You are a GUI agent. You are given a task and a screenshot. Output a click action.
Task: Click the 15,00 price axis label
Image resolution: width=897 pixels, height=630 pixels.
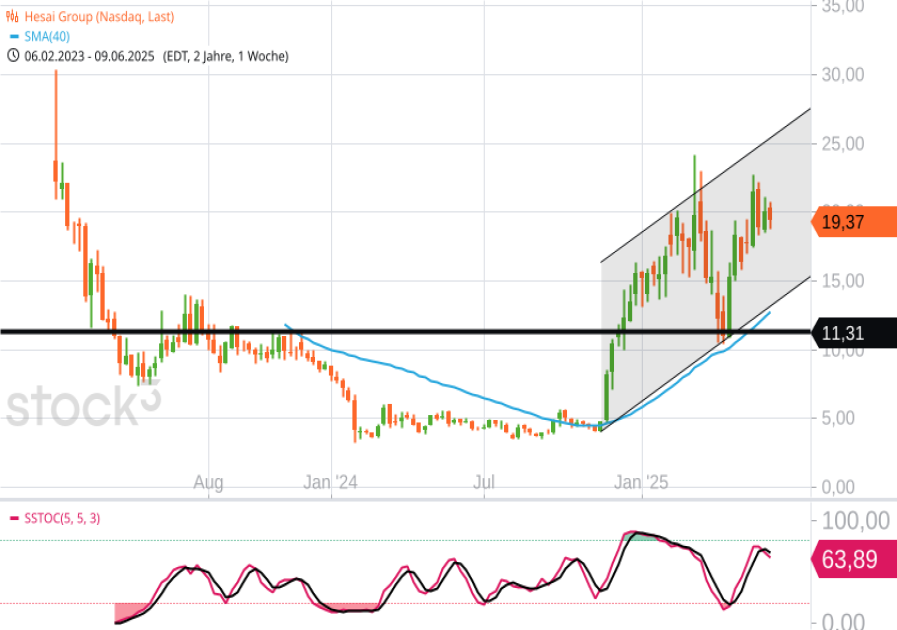843,281
